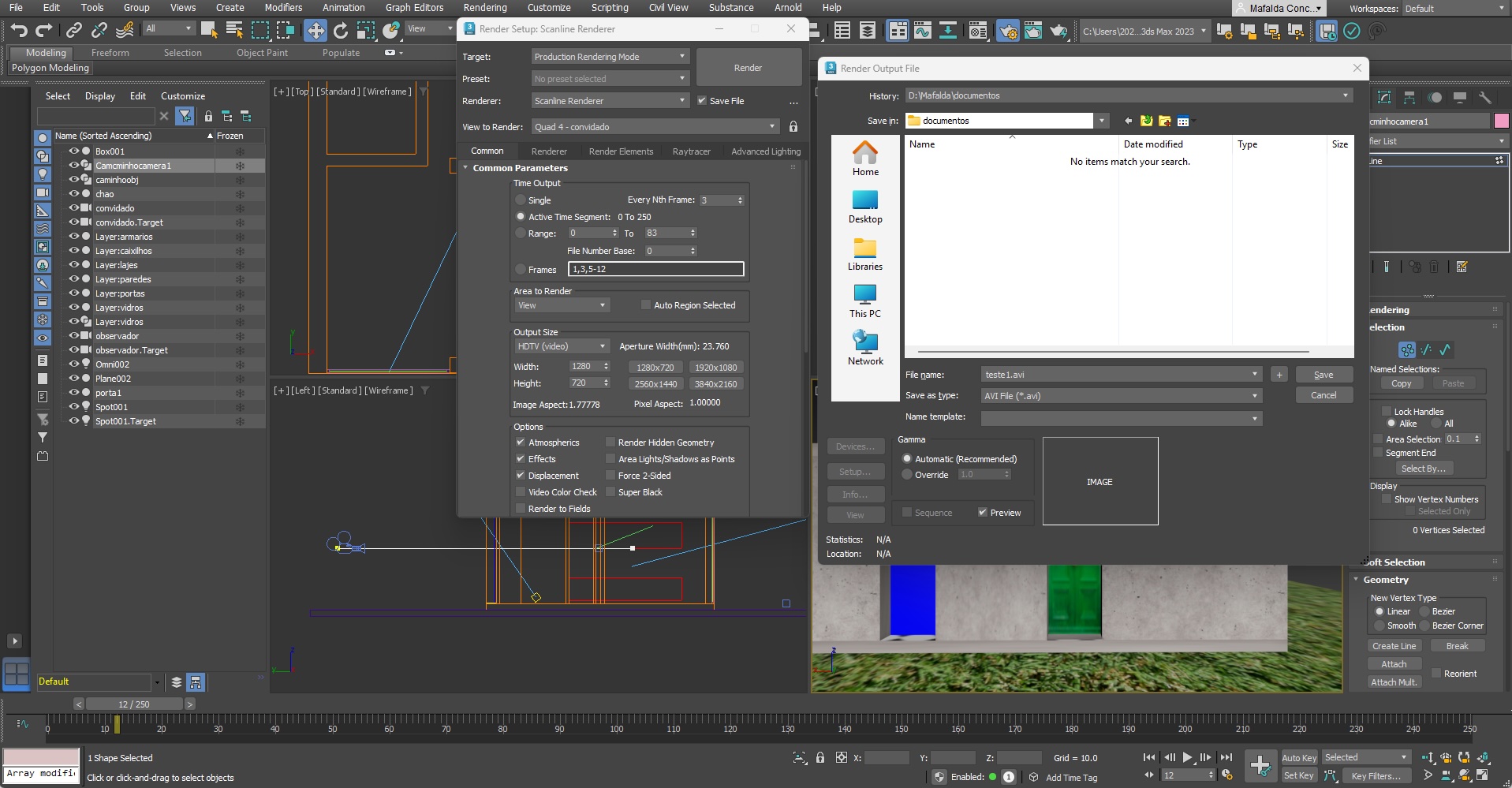Click the Undo arrow in toolbar
Image resolution: width=1512 pixels, height=788 pixels.
click(19, 31)
